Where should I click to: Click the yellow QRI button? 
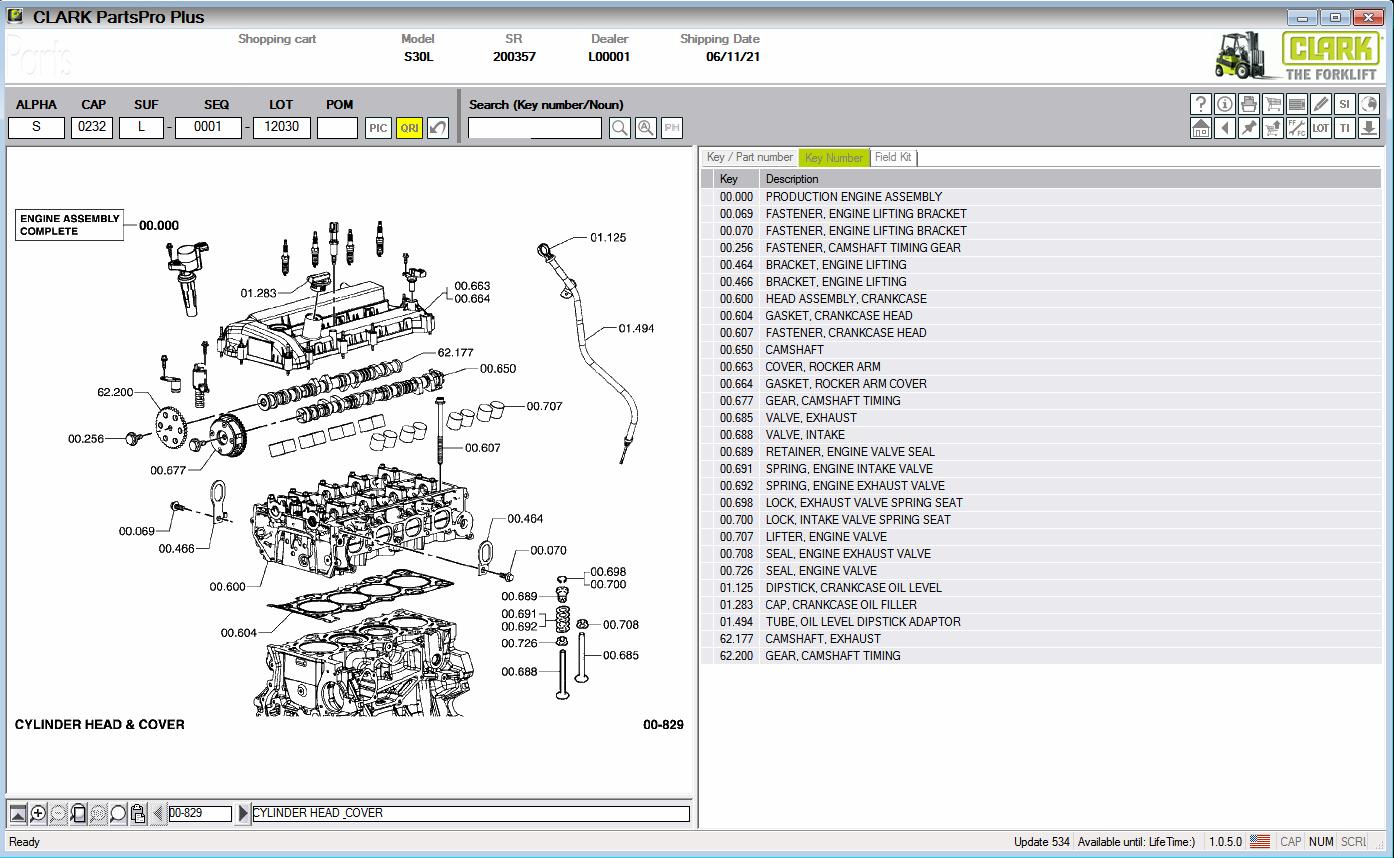409,128
